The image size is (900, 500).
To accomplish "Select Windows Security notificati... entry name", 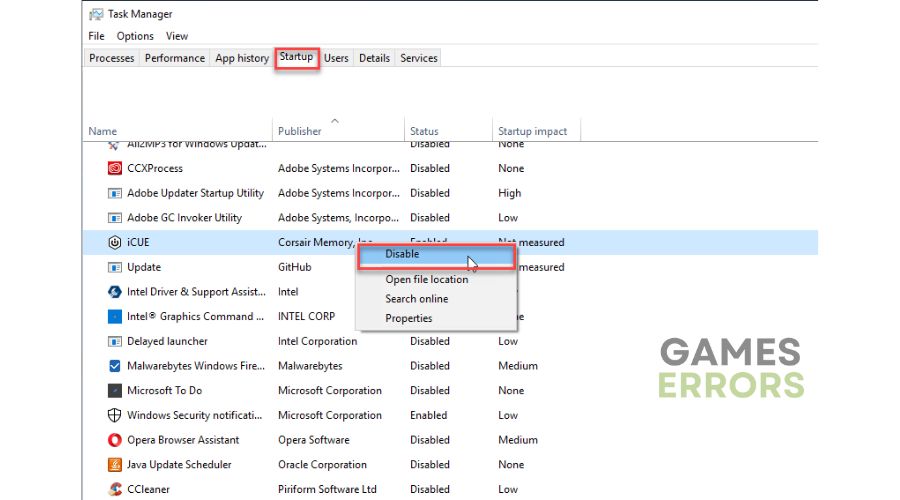I will coord(194,415).
